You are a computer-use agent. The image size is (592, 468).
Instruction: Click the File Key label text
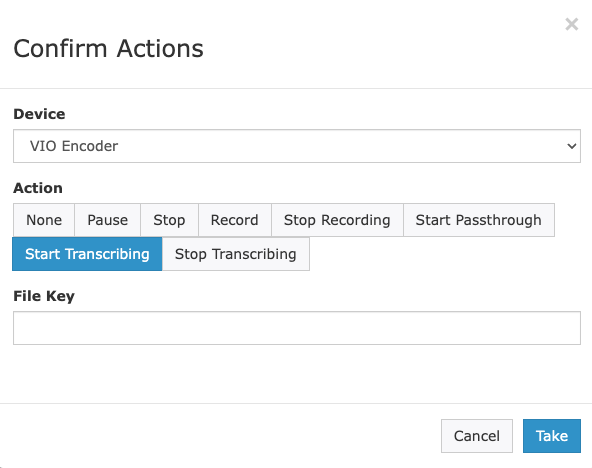point(44,296)
